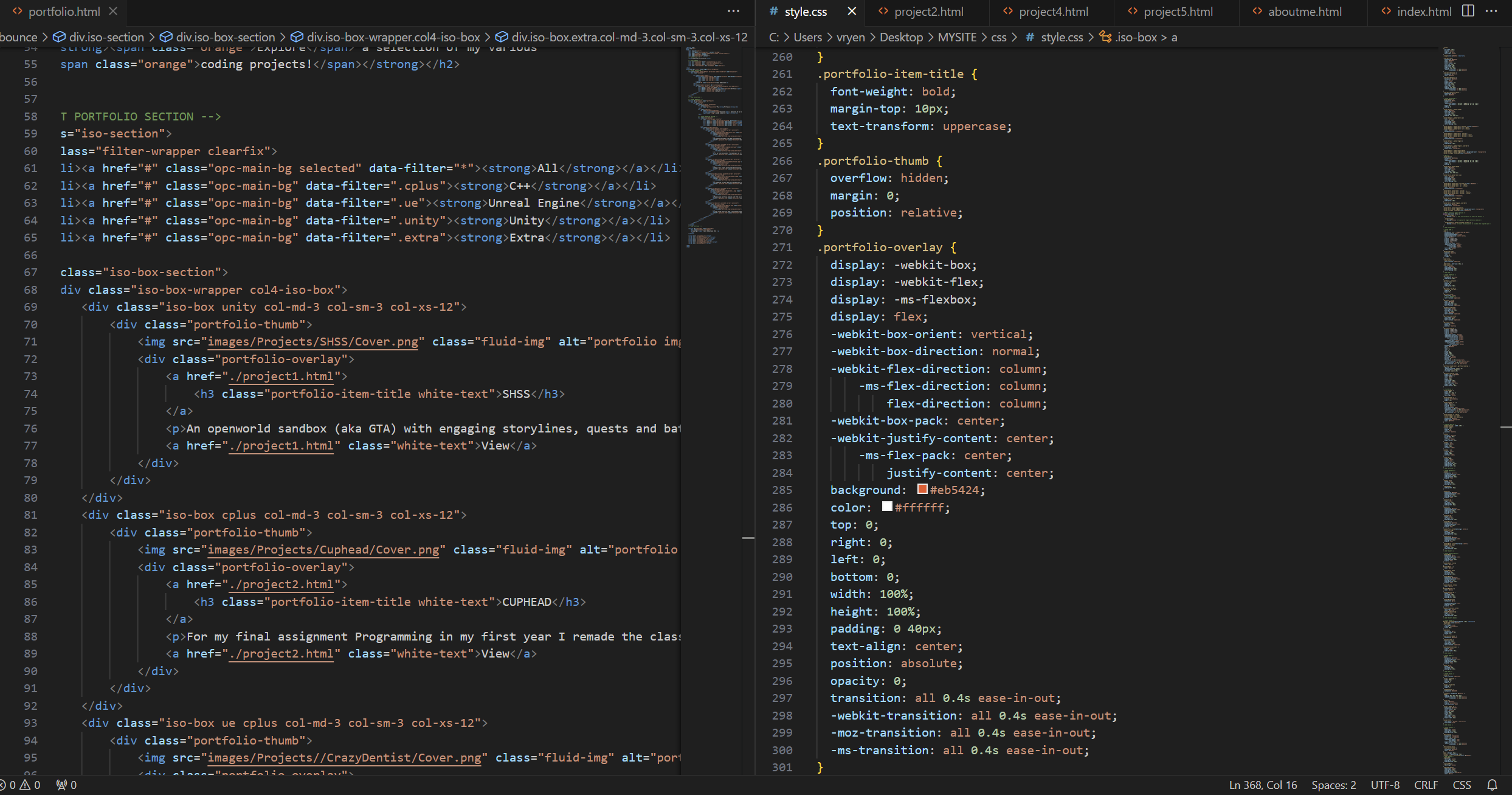
Task: Switch to the project5.html tab
Action: tap(1178, 12)
